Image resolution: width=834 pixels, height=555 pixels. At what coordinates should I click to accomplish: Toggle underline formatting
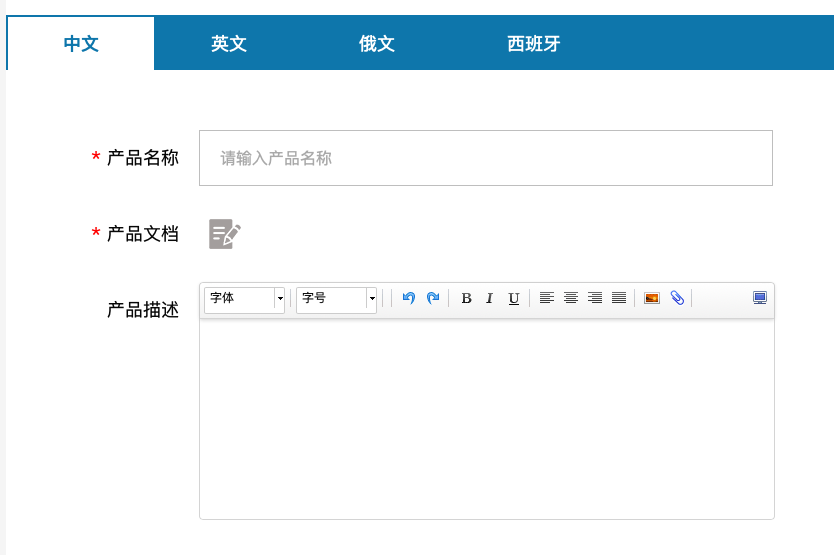pos(514,298)
